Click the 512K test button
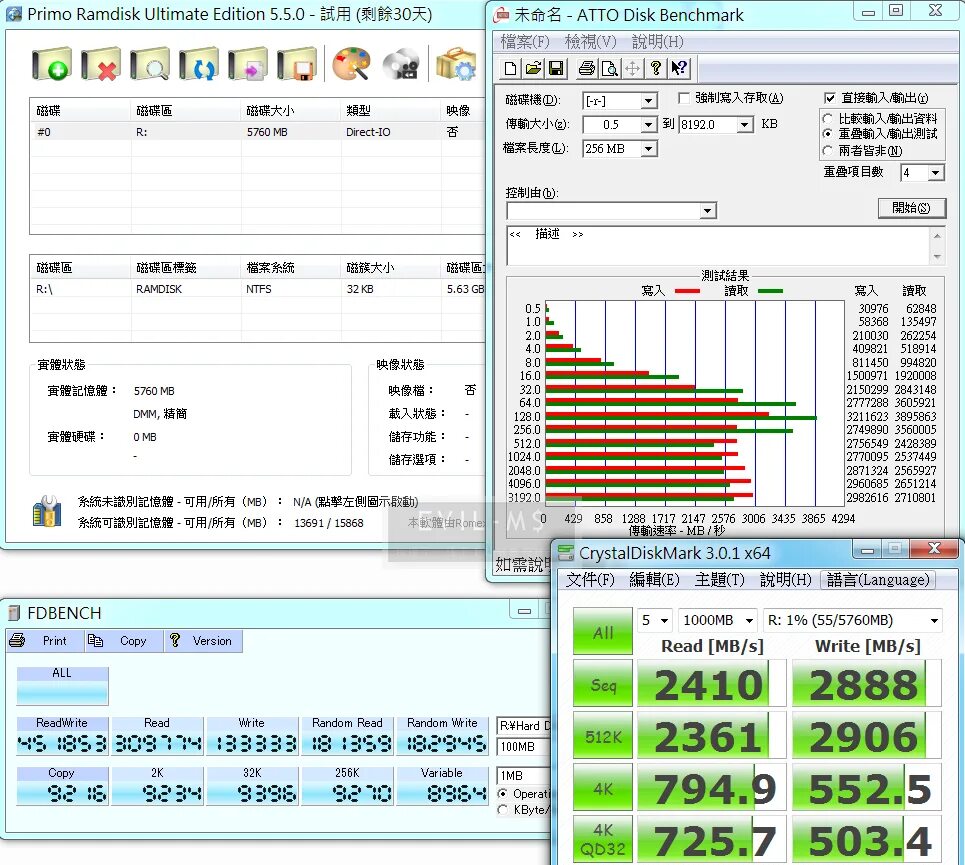965x865 pixels. coord(603,735)
